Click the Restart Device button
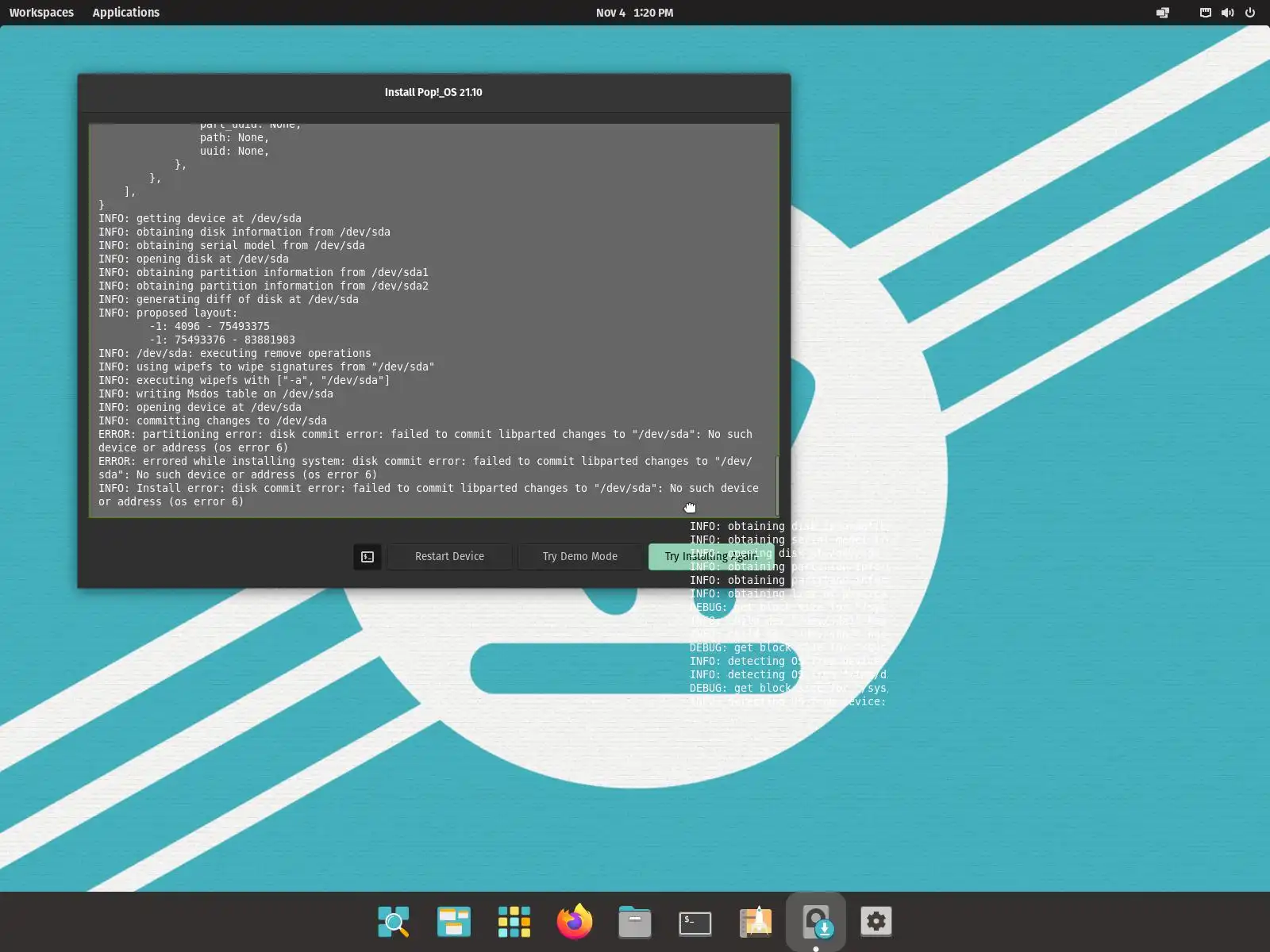 point(449,557)
